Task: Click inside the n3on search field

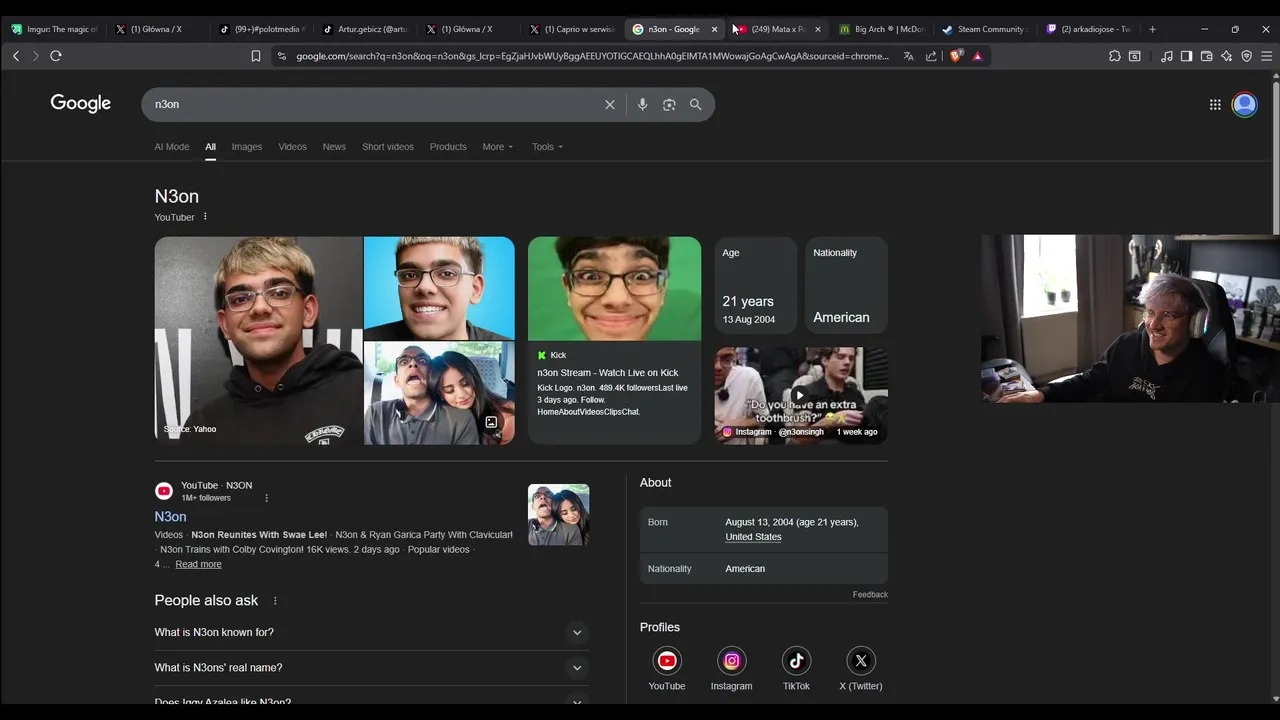Action: tap(370, 104)
